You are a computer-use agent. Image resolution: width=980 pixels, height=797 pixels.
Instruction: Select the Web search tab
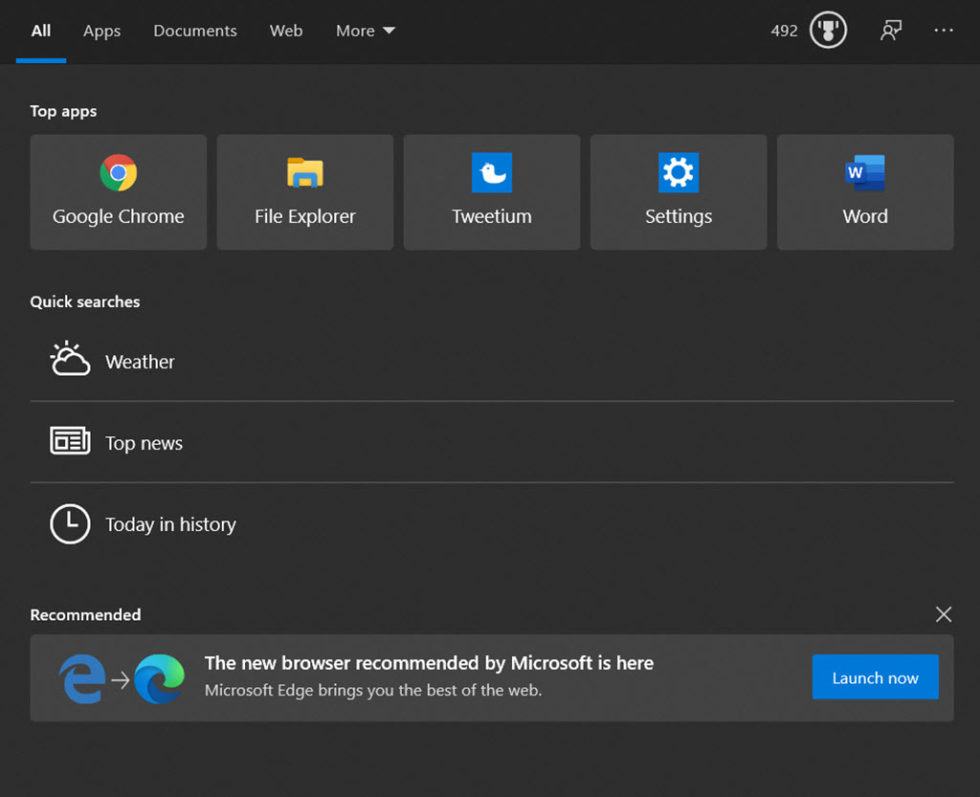[x=286, y=30]
